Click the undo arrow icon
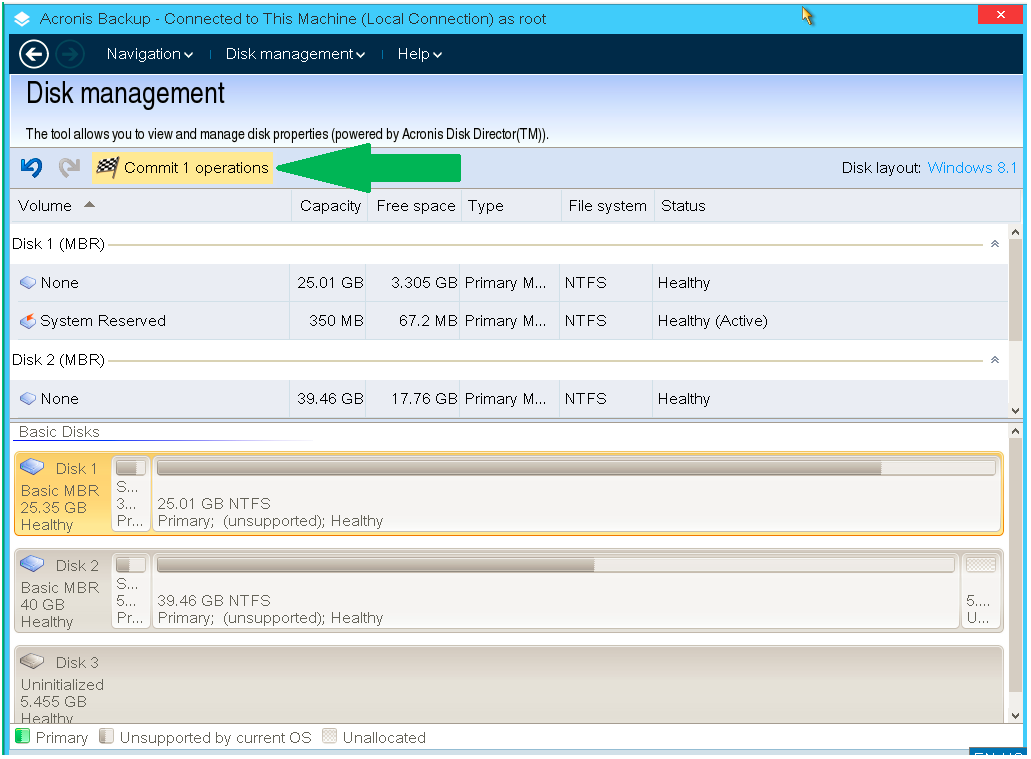1031x759 pixels. [31, 168]
